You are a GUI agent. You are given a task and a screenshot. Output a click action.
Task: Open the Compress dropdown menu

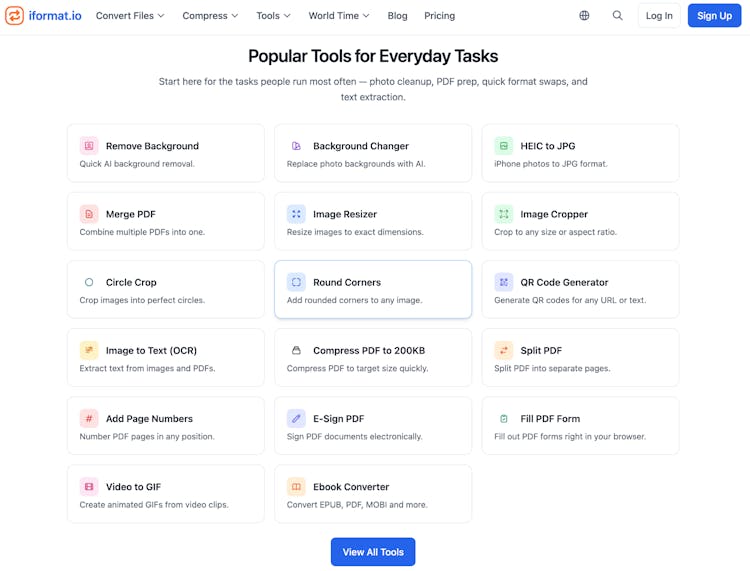(x=210, y=16)
